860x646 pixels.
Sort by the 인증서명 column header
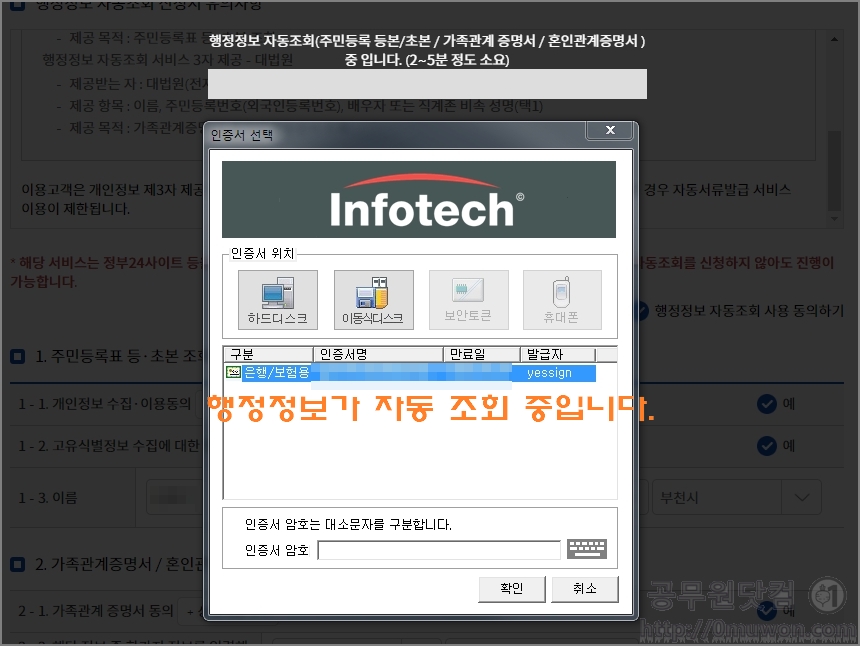[x=377, y=354]
